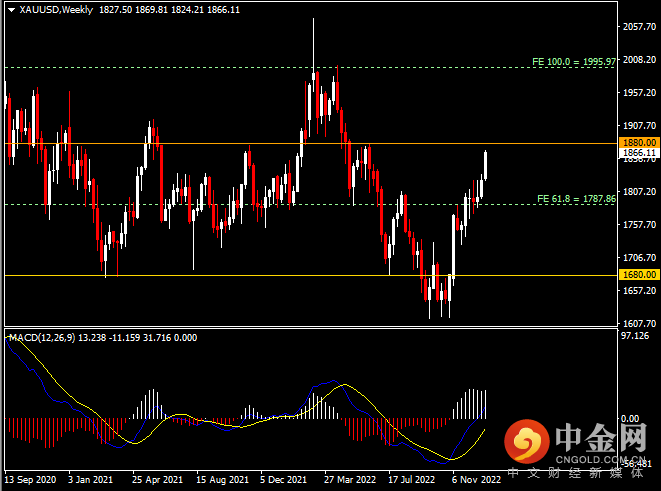Click the 97.126 MACD scale value
Viewport: 661px width, 491px height.
pyautogui.click(x=636, y=336)
